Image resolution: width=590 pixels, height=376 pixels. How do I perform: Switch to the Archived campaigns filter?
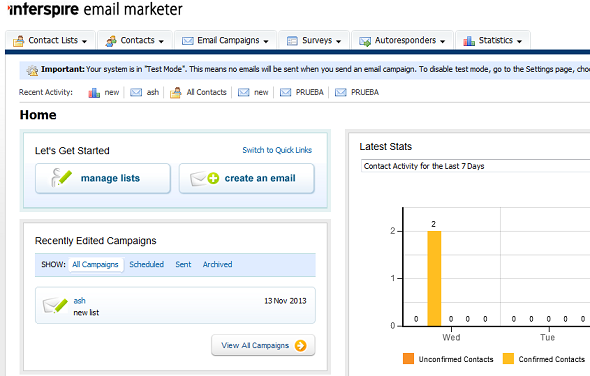[x=217, y=265]
